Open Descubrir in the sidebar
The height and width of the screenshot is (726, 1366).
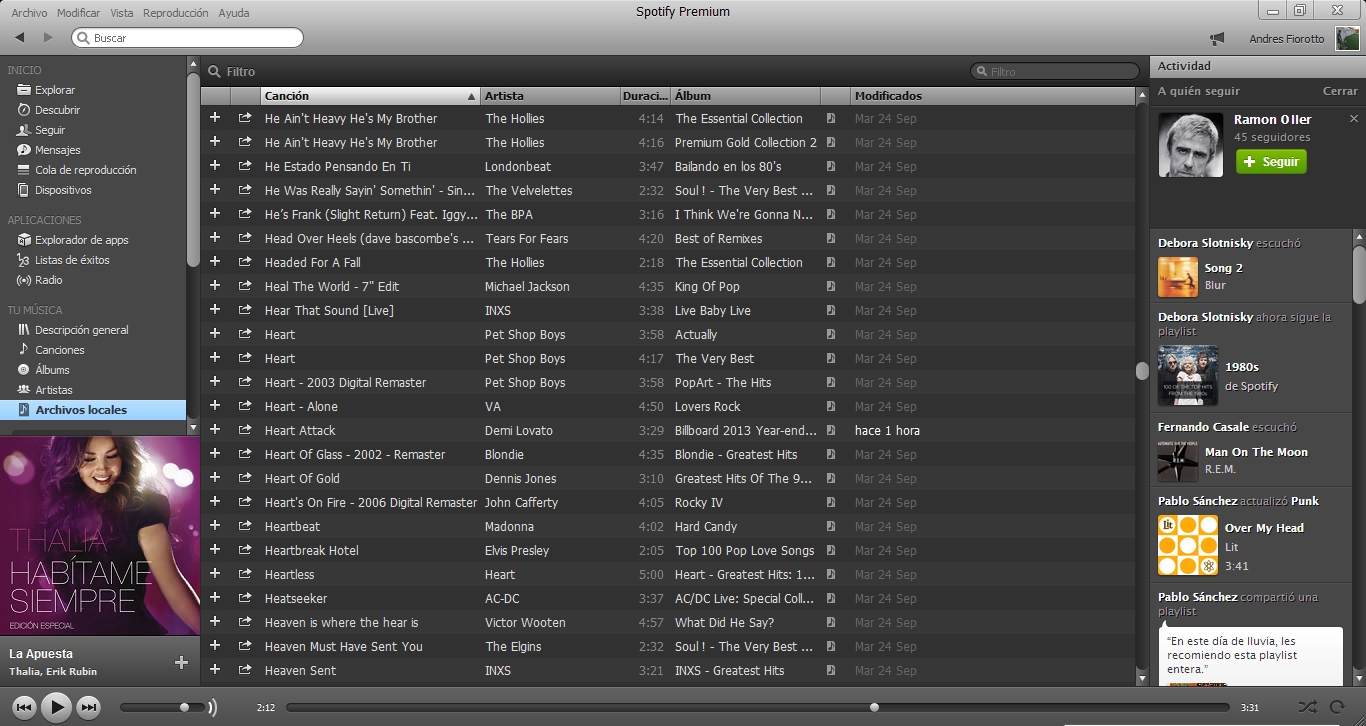(57, 110)
